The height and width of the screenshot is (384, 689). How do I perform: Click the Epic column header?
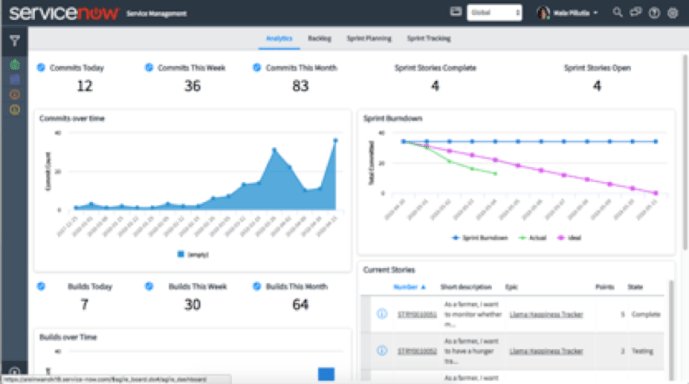(x=511, y=287)
